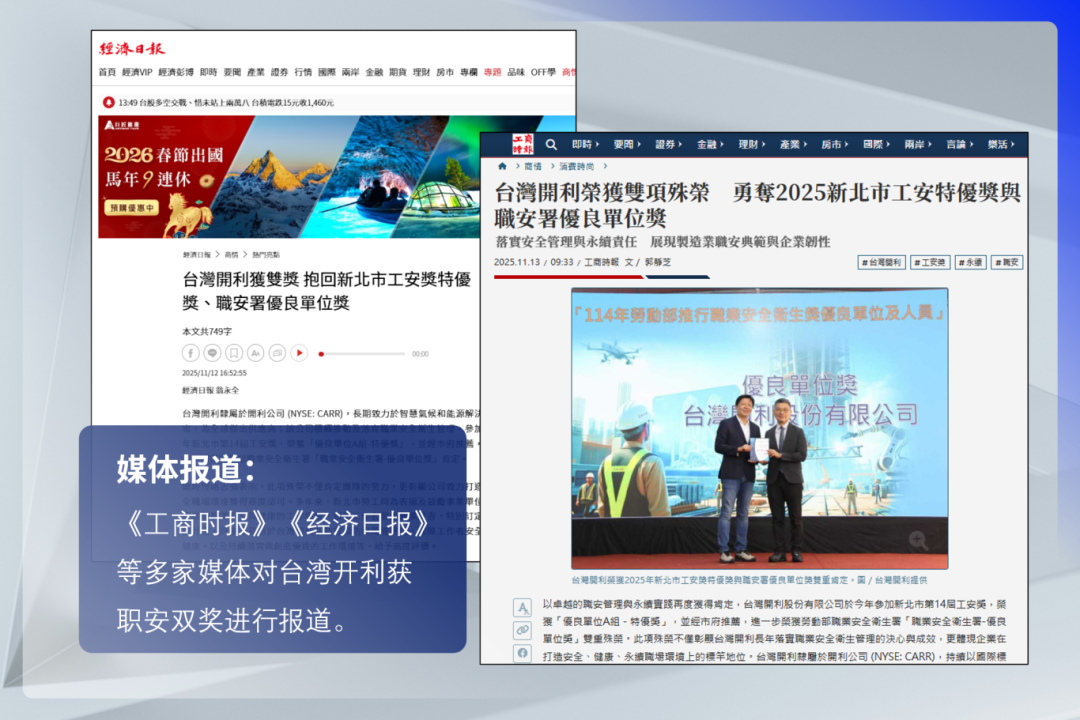Screen dimensions: 1080x720
Task: Open the 經濟VIP menu item
Action: (137, 72)
